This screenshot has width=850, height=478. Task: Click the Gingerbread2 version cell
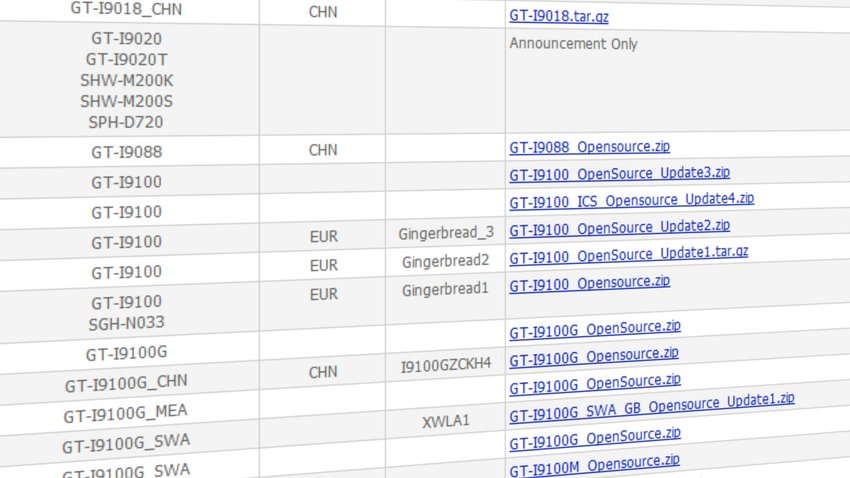445,262
